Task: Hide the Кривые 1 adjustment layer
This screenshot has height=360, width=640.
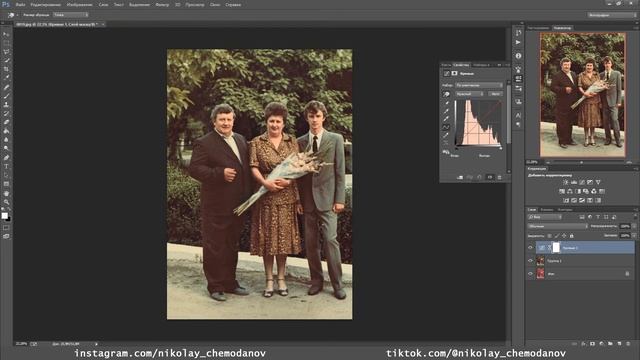Action: (x=531, y=248)
